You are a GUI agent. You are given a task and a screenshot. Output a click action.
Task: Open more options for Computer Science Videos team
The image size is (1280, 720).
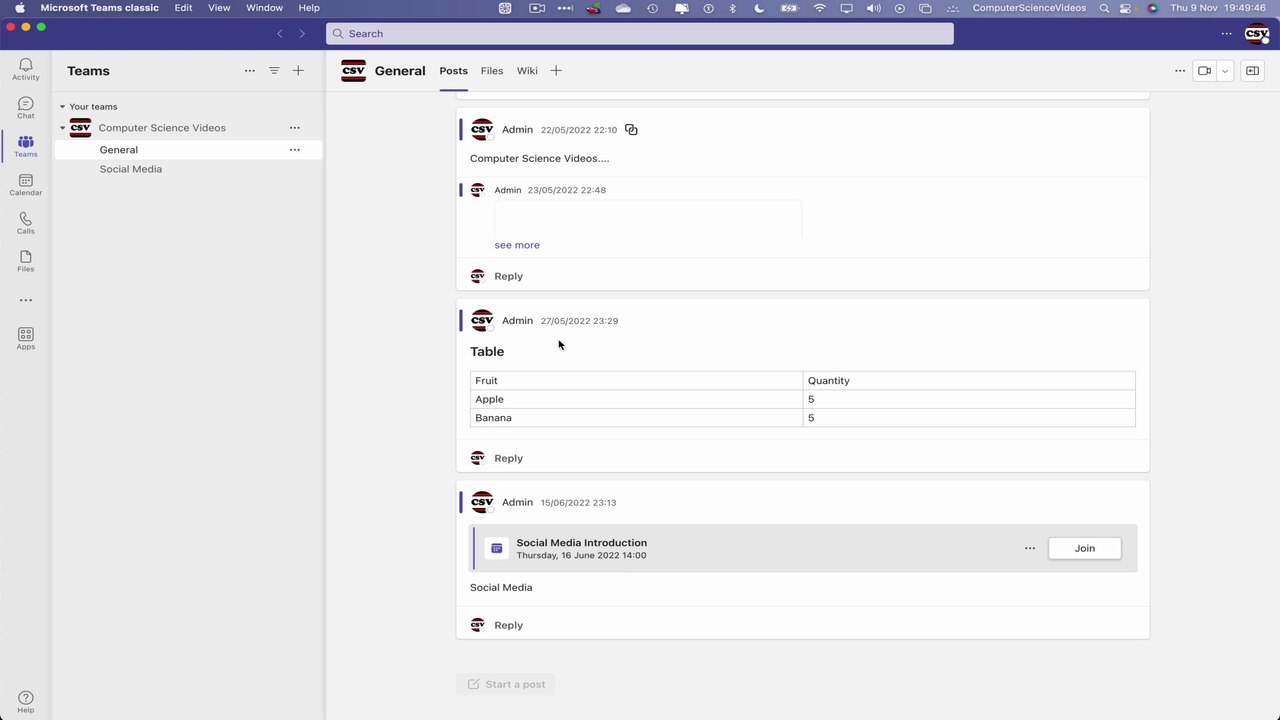295,128
